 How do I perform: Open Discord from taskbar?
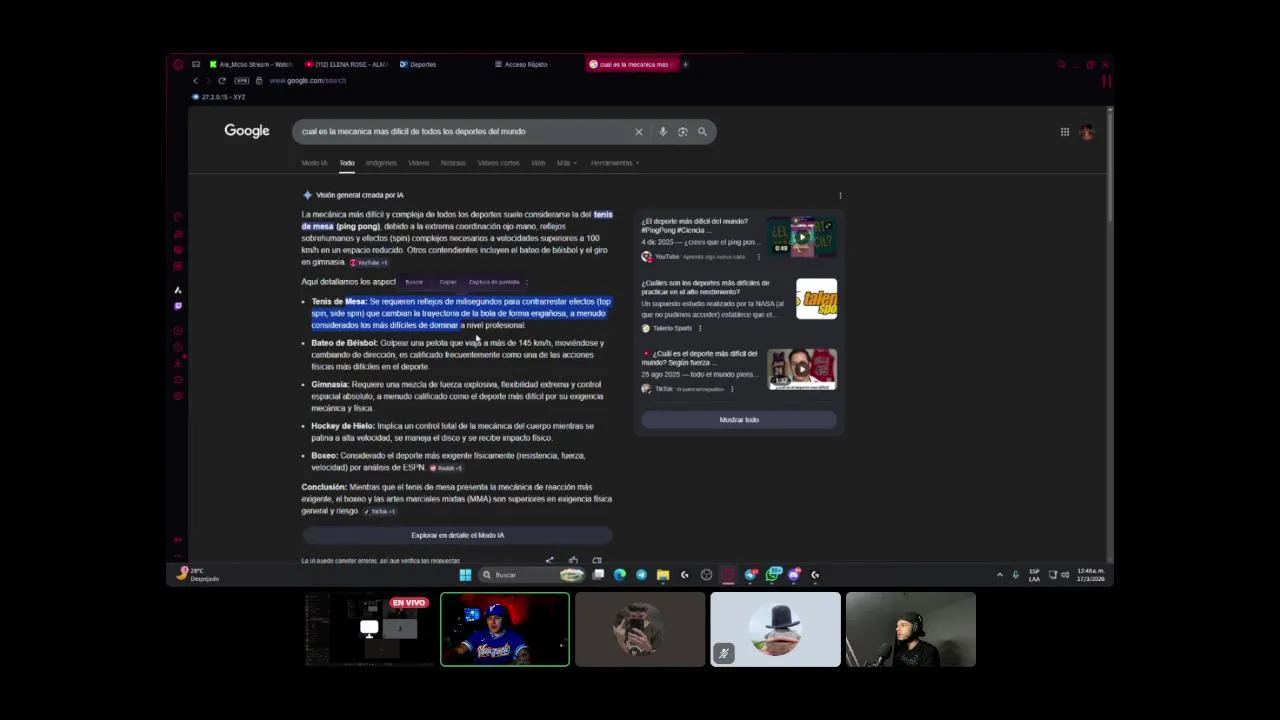pyautogui.click(x=794, y=574)
